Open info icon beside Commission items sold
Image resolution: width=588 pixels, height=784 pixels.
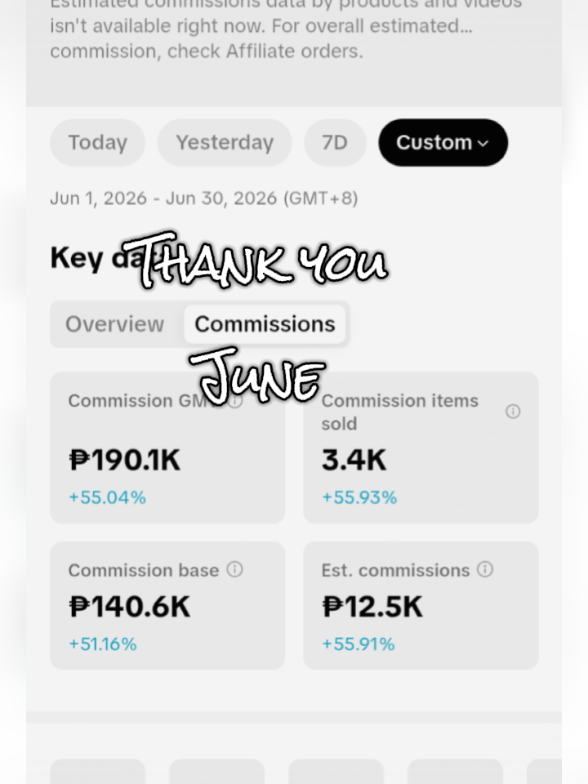click(513, 412)
